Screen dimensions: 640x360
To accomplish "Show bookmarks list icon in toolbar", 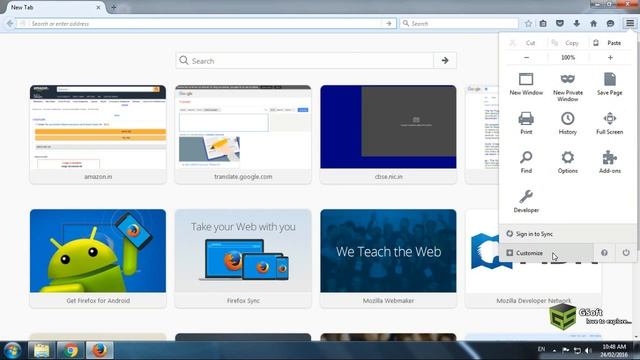I will pos(543,24).
